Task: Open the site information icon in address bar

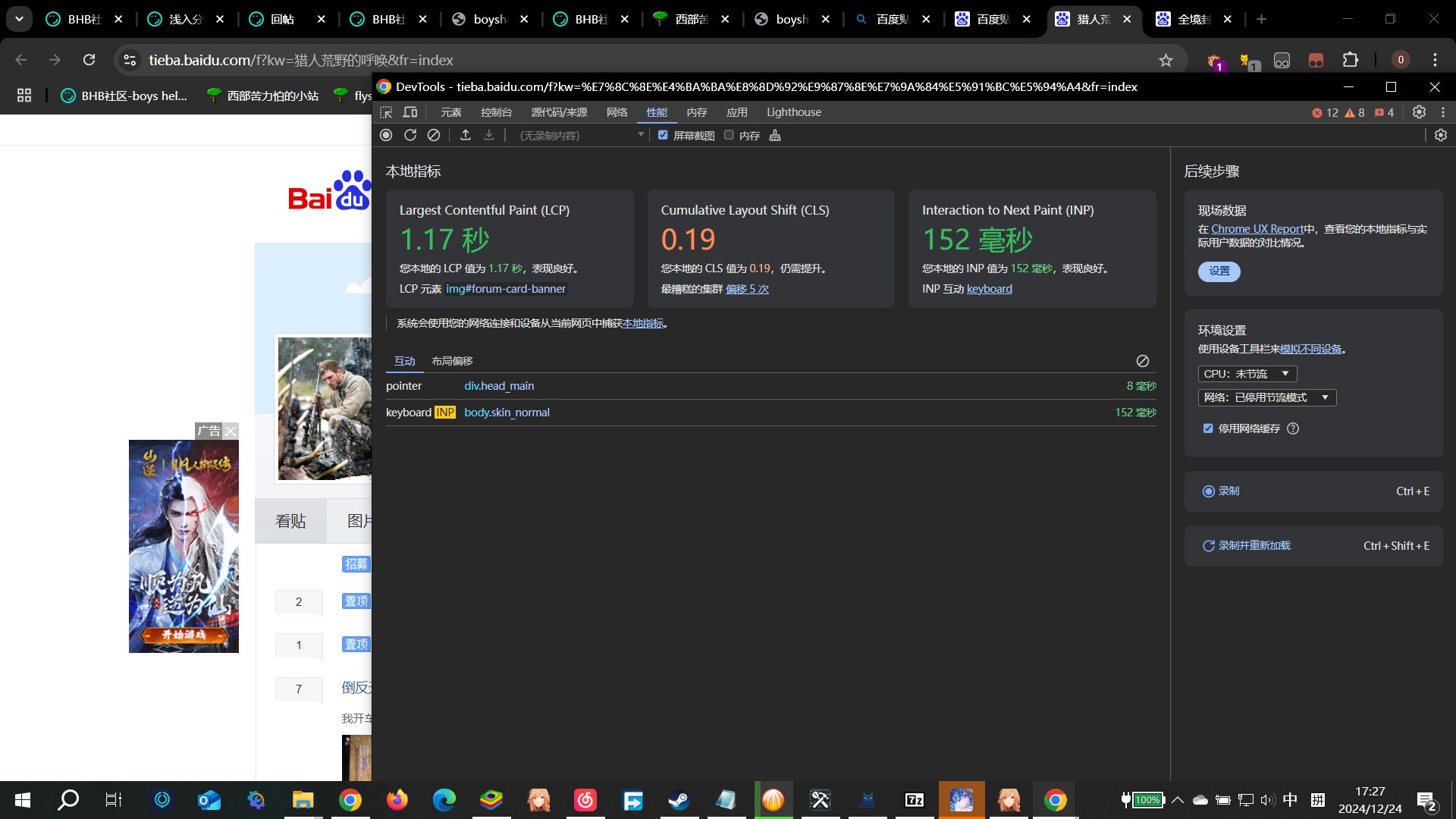Action: coord(130,60)
